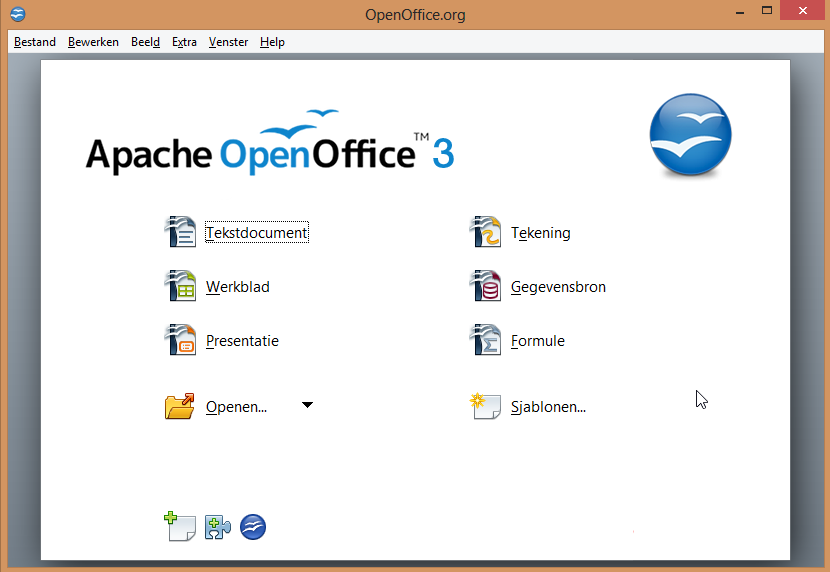The width and height of the screenshot is (830, 572).
Task: Open the Venster menu
Action: [228, 42]
